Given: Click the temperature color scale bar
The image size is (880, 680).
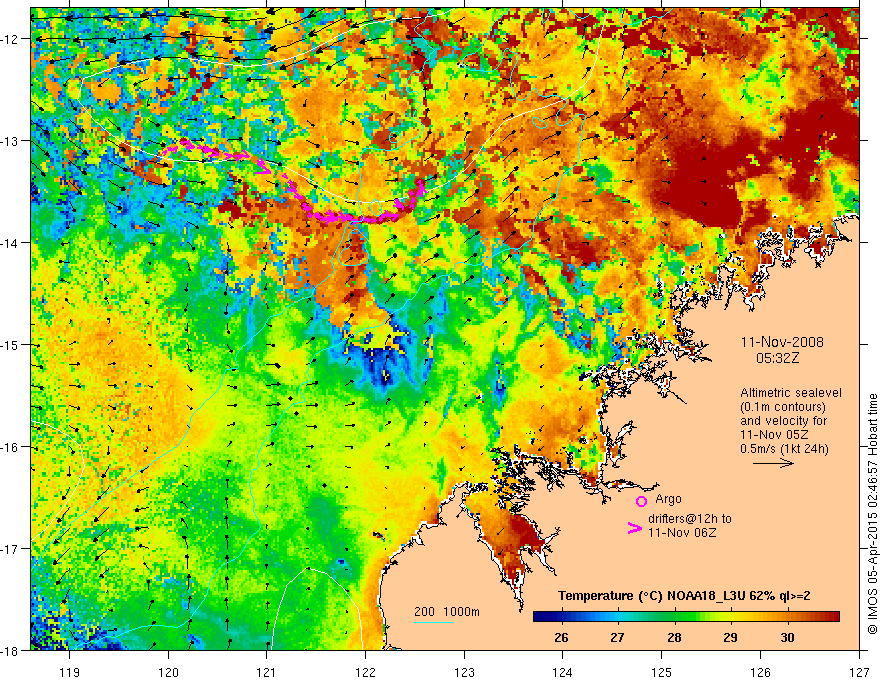Looking at the screenshot, I should pyautogui.click(x=686, y=617).
